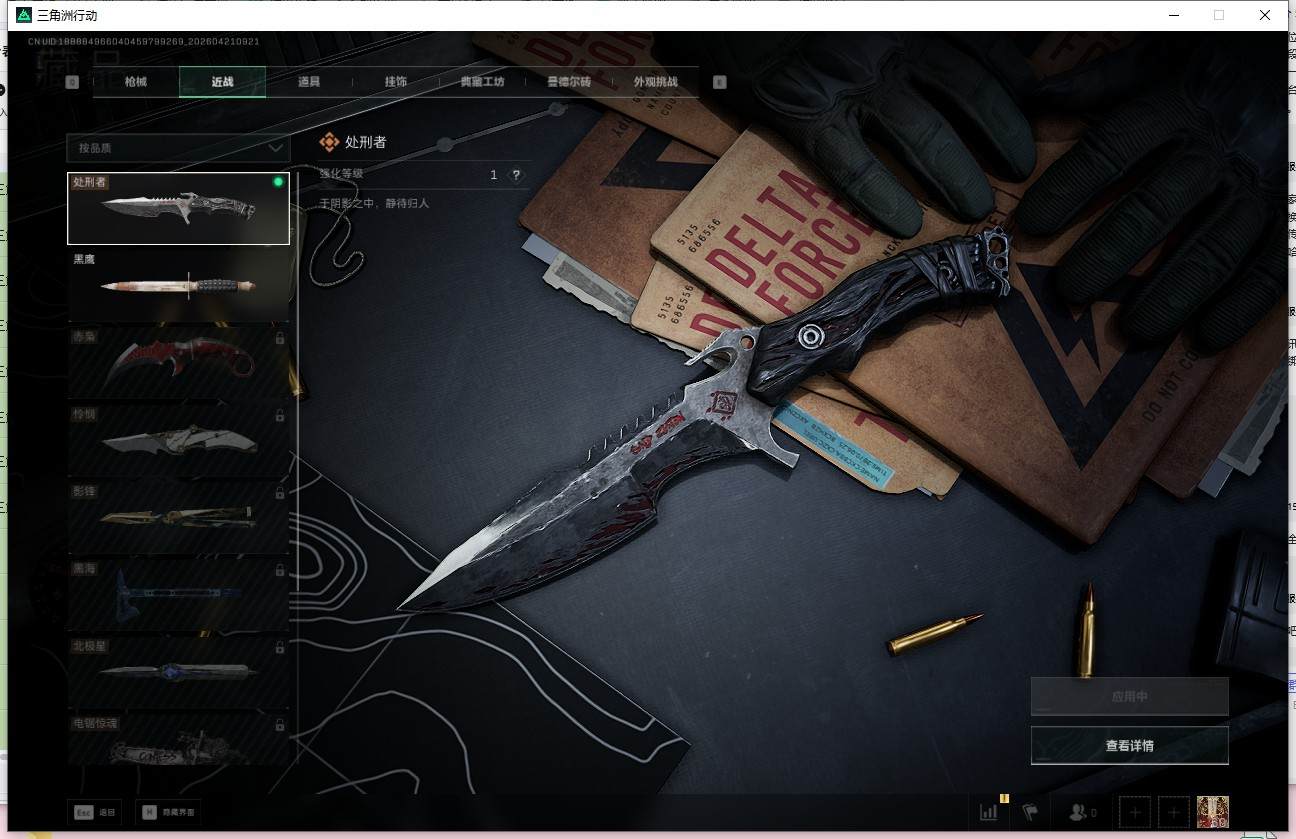
Task: Click the 查看详情 button
Action: click(x=1129, y=745)
